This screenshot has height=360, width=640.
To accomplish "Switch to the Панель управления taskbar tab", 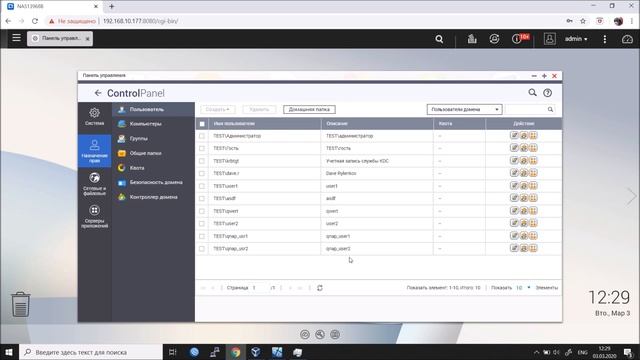I will pyautogui.click(x=60, y=38).
